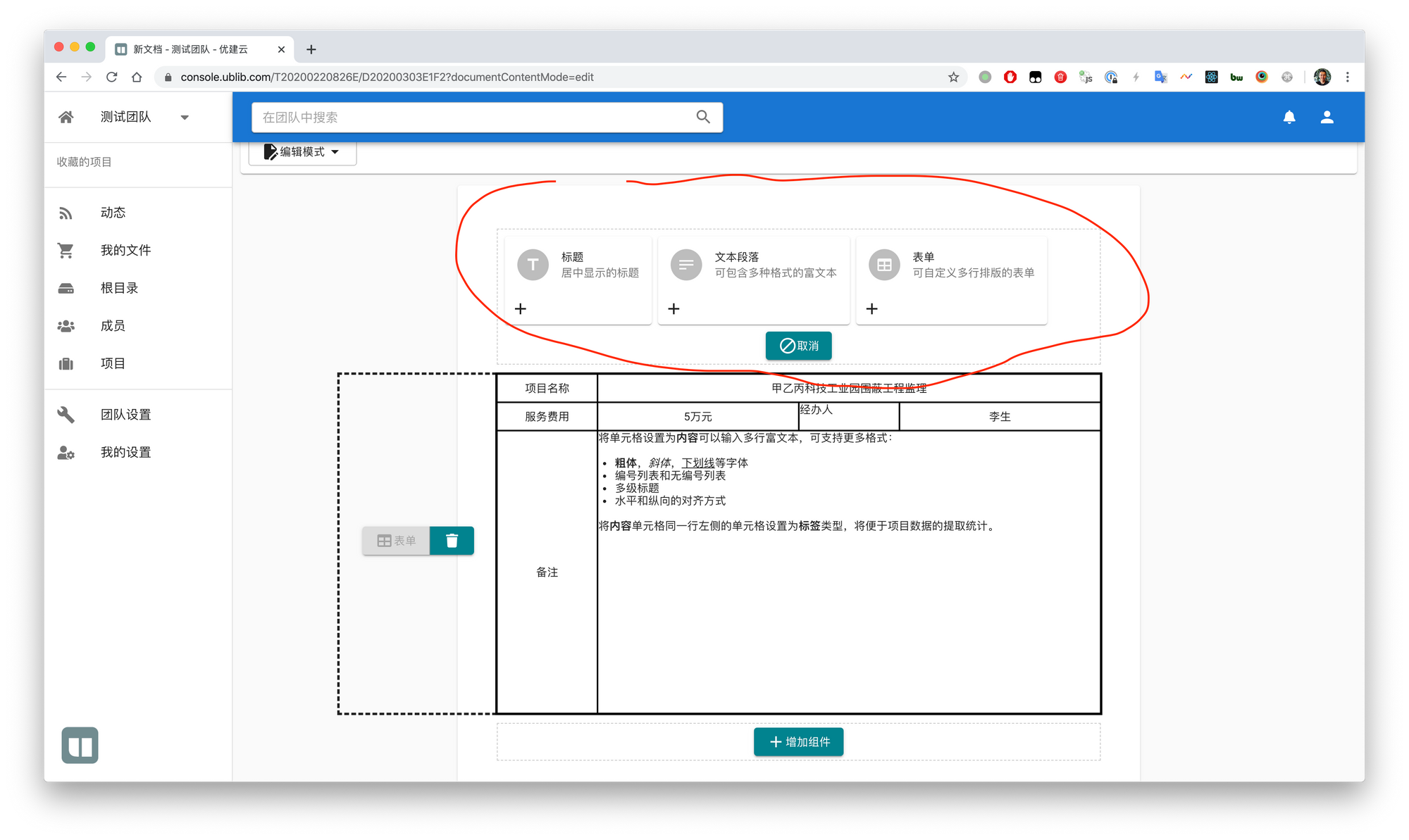This screenshot has height=840, width=1409.
Task: Click the search magnifier icon
Action: (702, 117)
